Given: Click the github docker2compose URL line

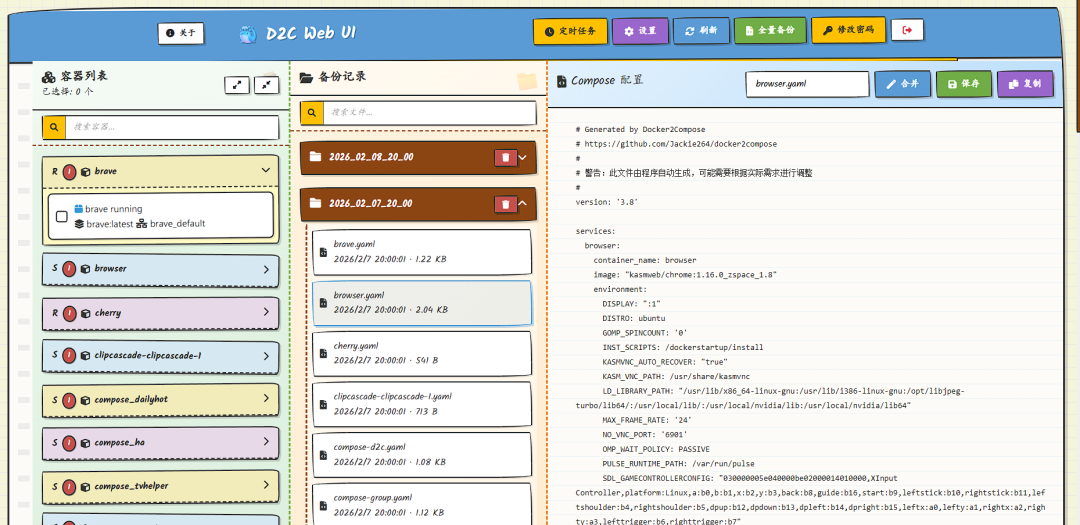Looking at the screenshot, I should [676, 144].
